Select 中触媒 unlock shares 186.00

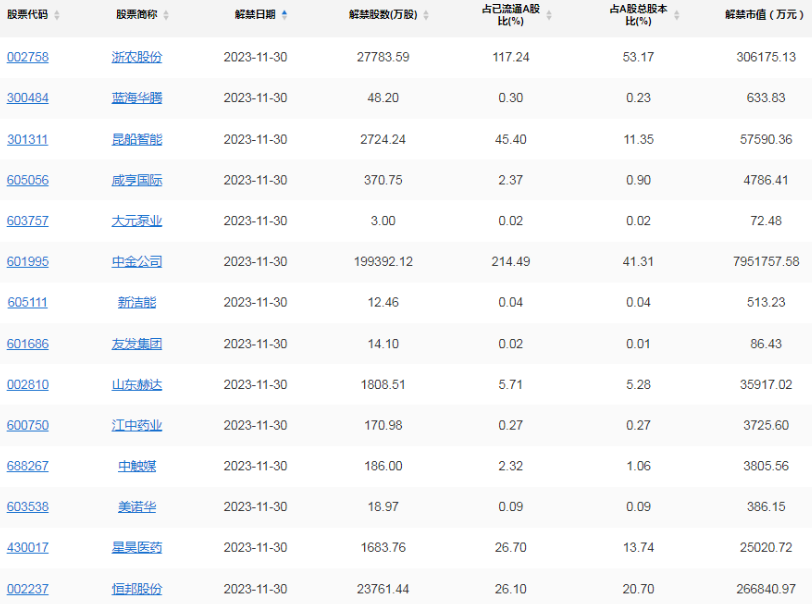pos(383,466)
